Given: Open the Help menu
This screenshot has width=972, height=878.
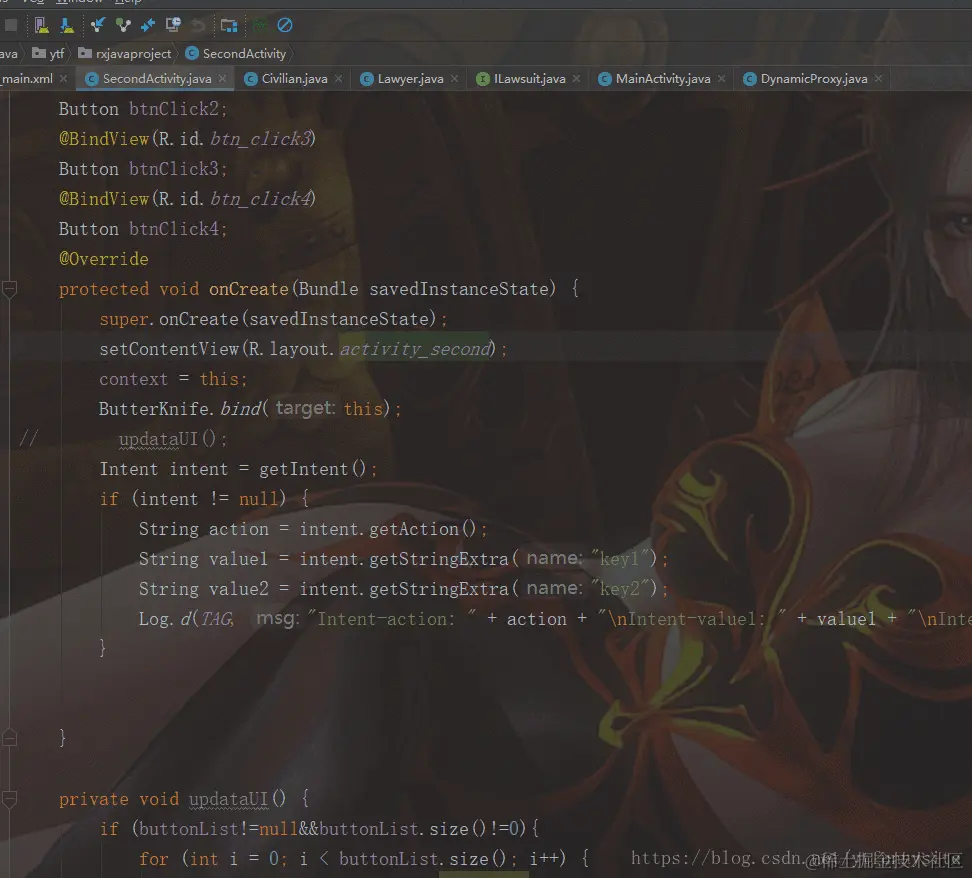Looking at the screenshot, I should coord(128,2).
